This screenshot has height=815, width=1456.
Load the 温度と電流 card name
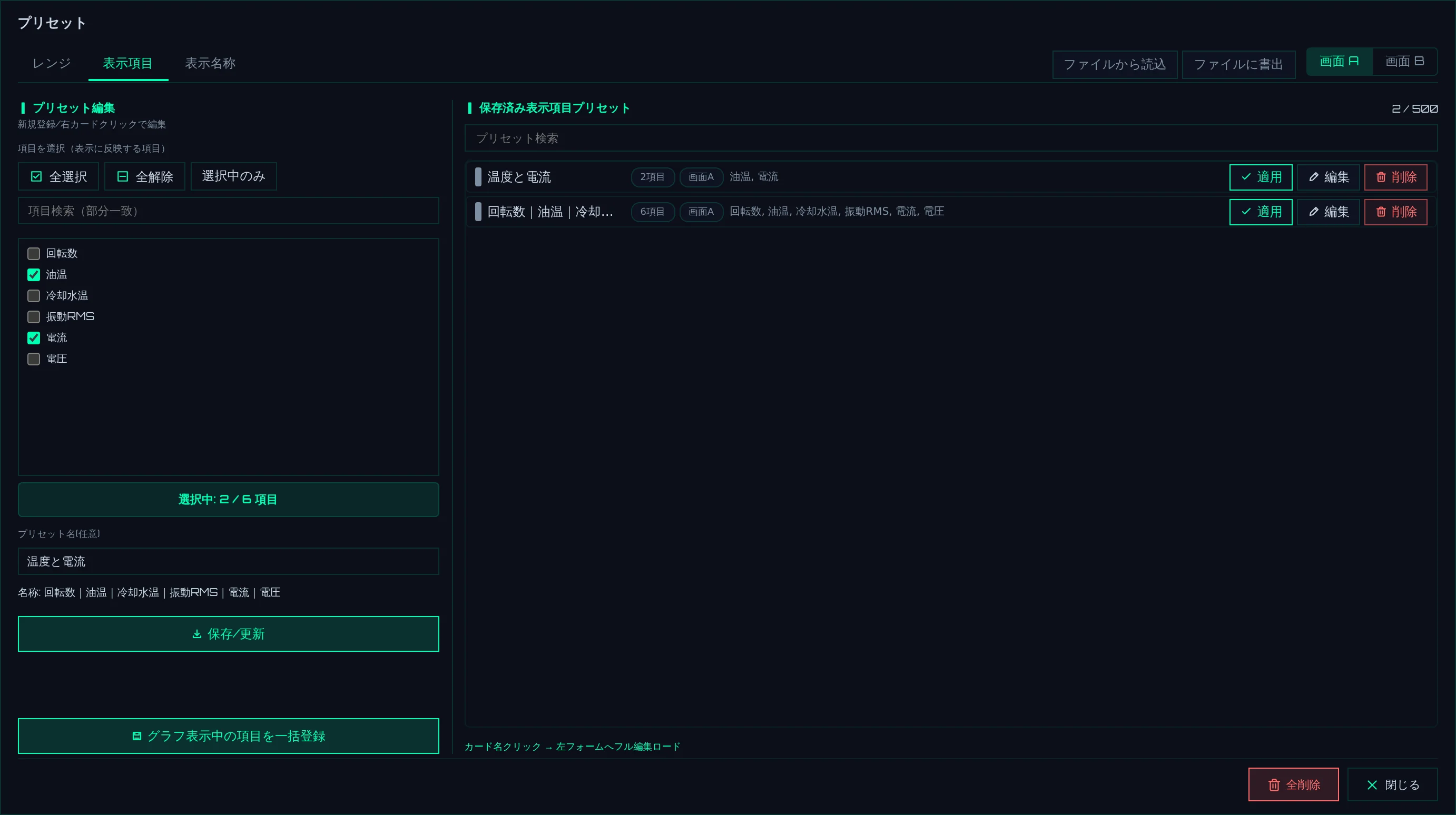coord(519,177)
